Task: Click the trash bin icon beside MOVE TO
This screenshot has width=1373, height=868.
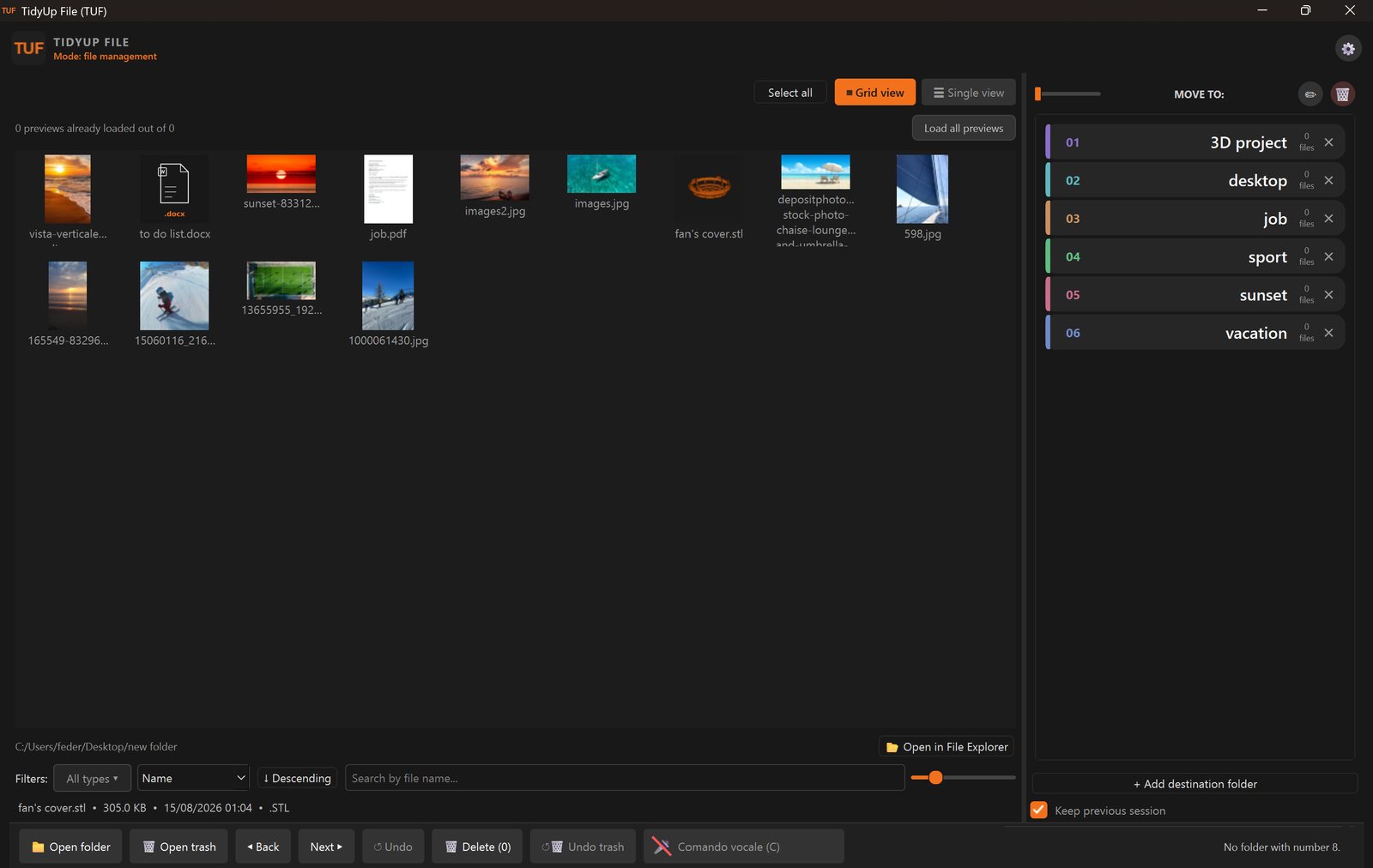Action: (x=1343, y=94)
